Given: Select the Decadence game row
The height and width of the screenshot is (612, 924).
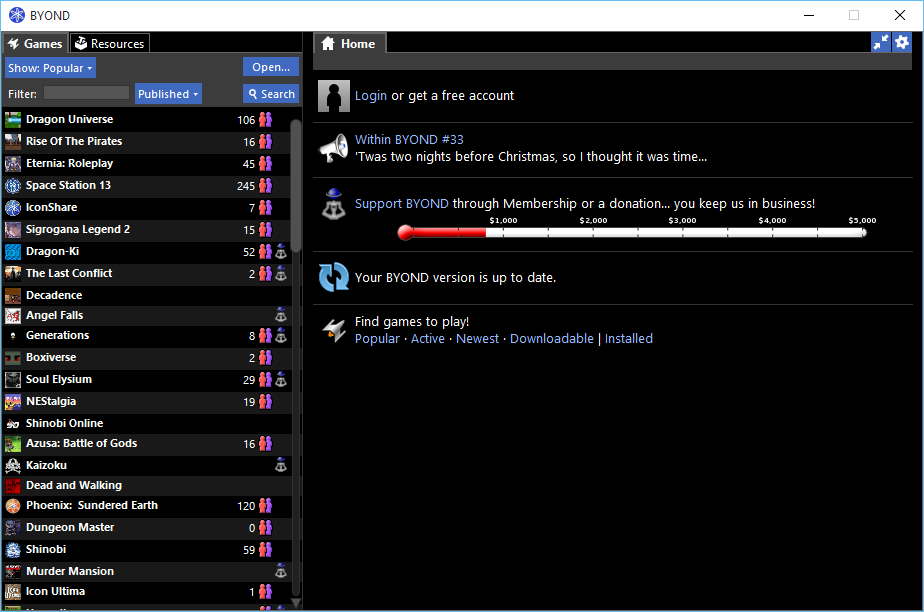Looking at the screenshot, I should (x=147, y=296).
